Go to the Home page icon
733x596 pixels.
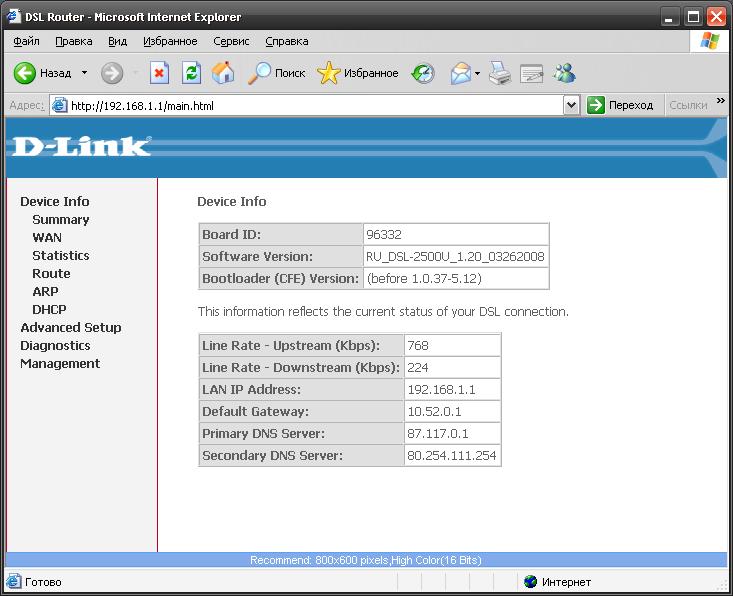[x=223, y=73]
